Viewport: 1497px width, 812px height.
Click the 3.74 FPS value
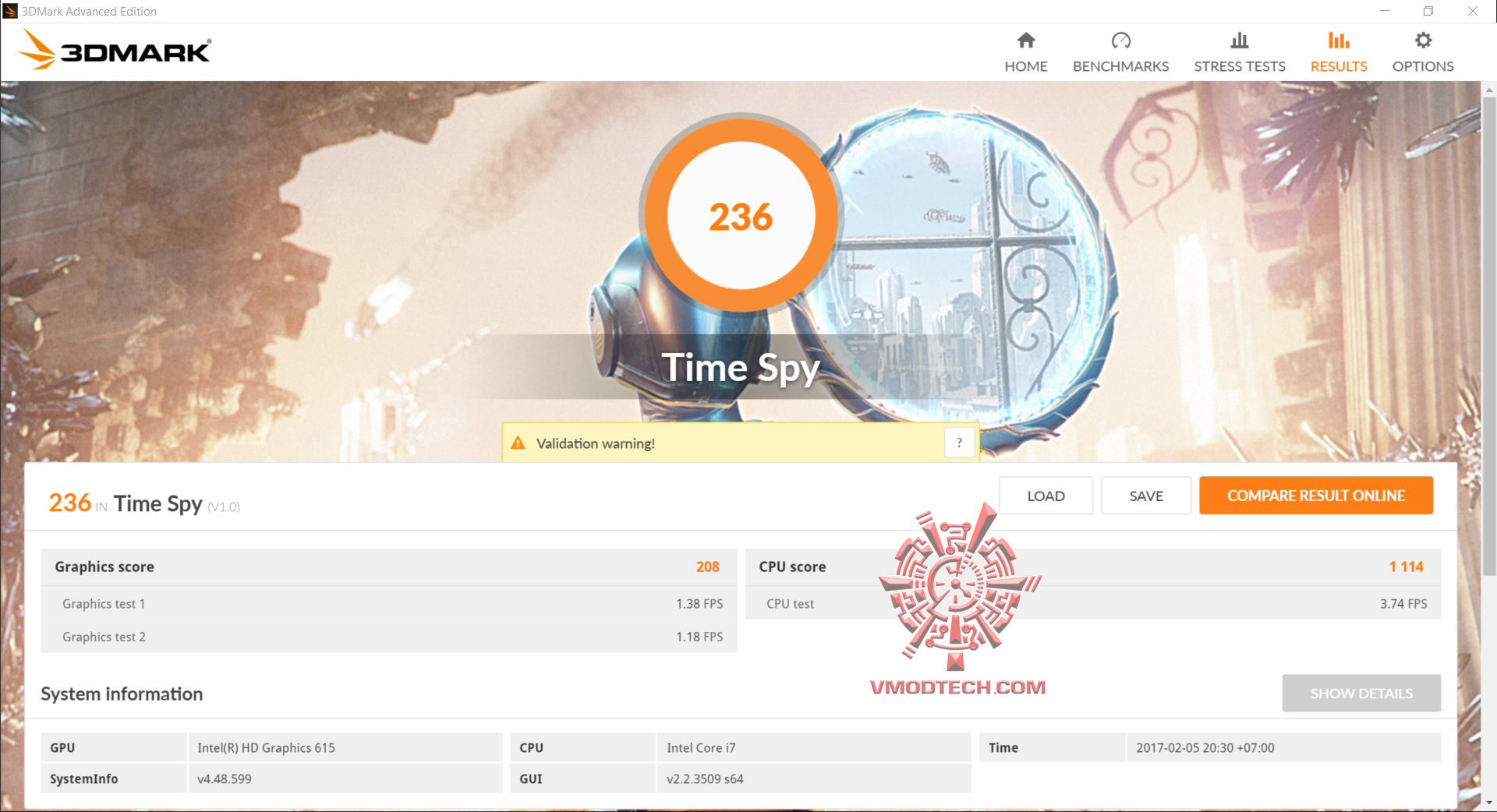1403,604
